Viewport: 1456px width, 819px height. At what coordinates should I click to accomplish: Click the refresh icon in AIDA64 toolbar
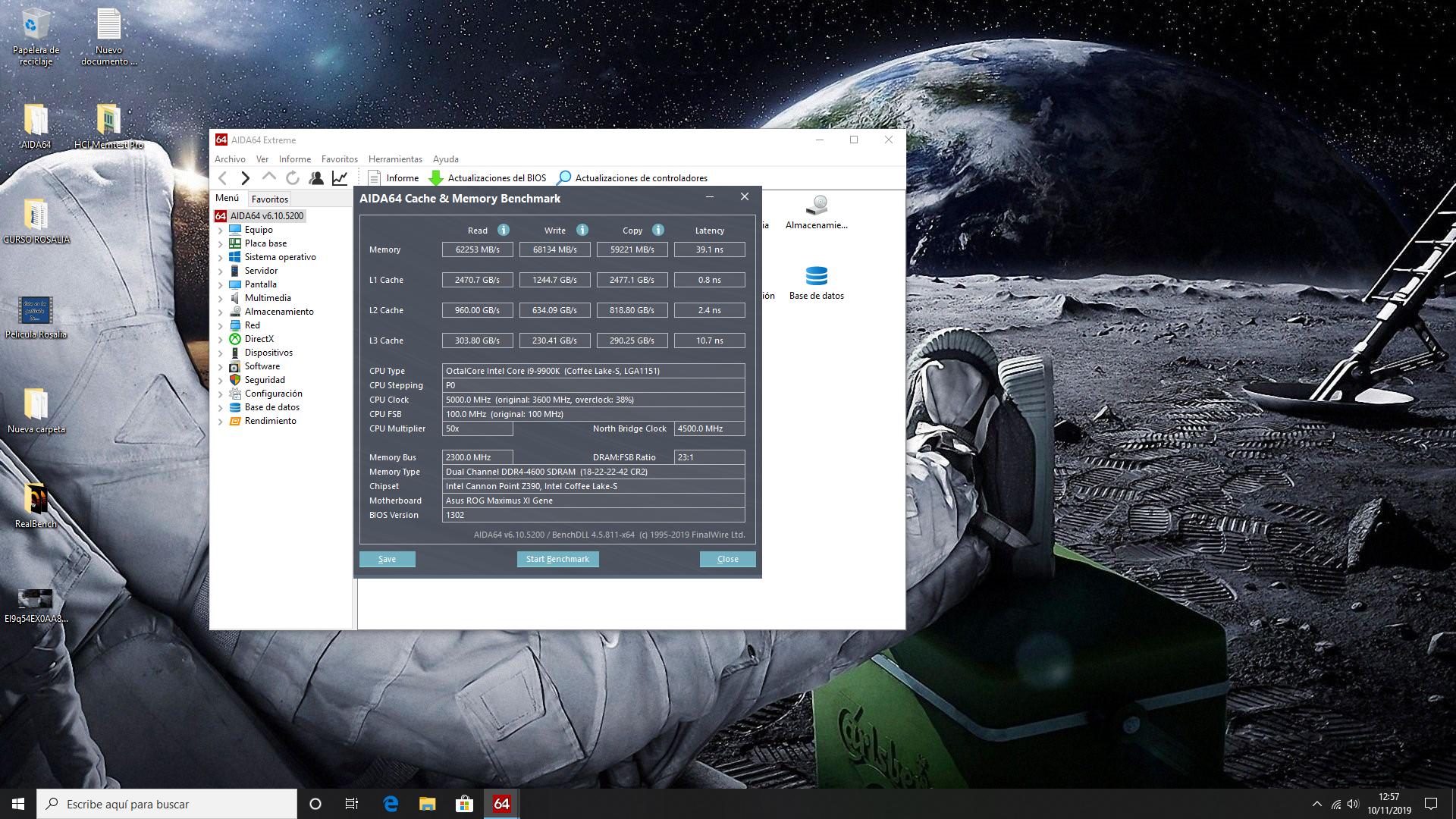[x=292, y=178]
